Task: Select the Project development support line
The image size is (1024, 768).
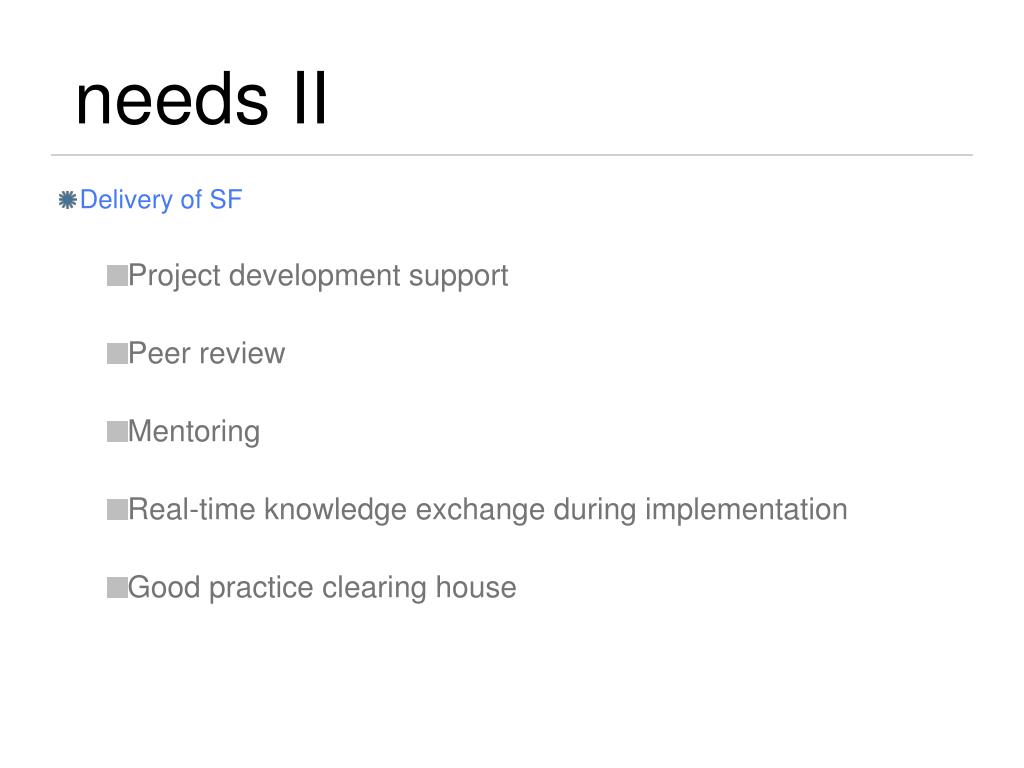Action: pos(318,276)
